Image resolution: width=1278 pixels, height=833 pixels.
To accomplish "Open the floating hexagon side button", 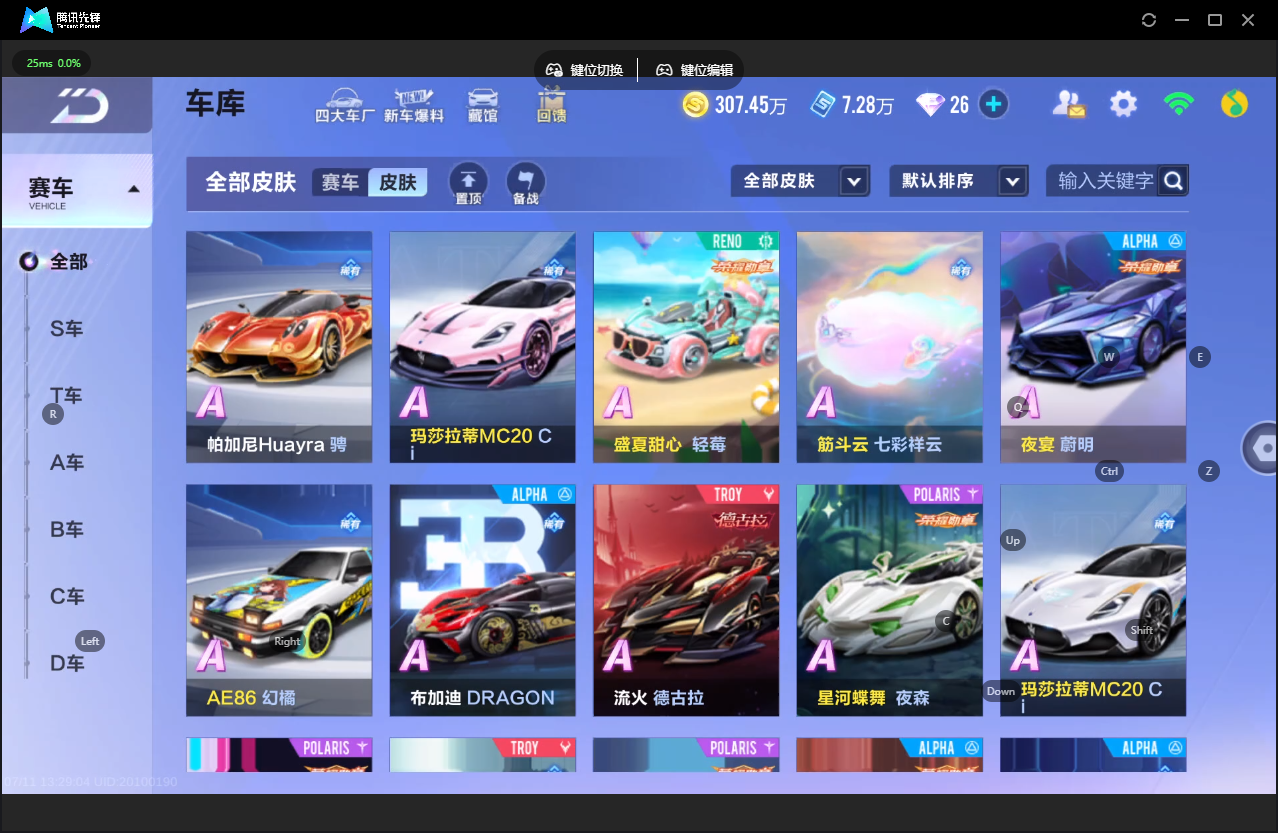I will [x=1261, y=447].
